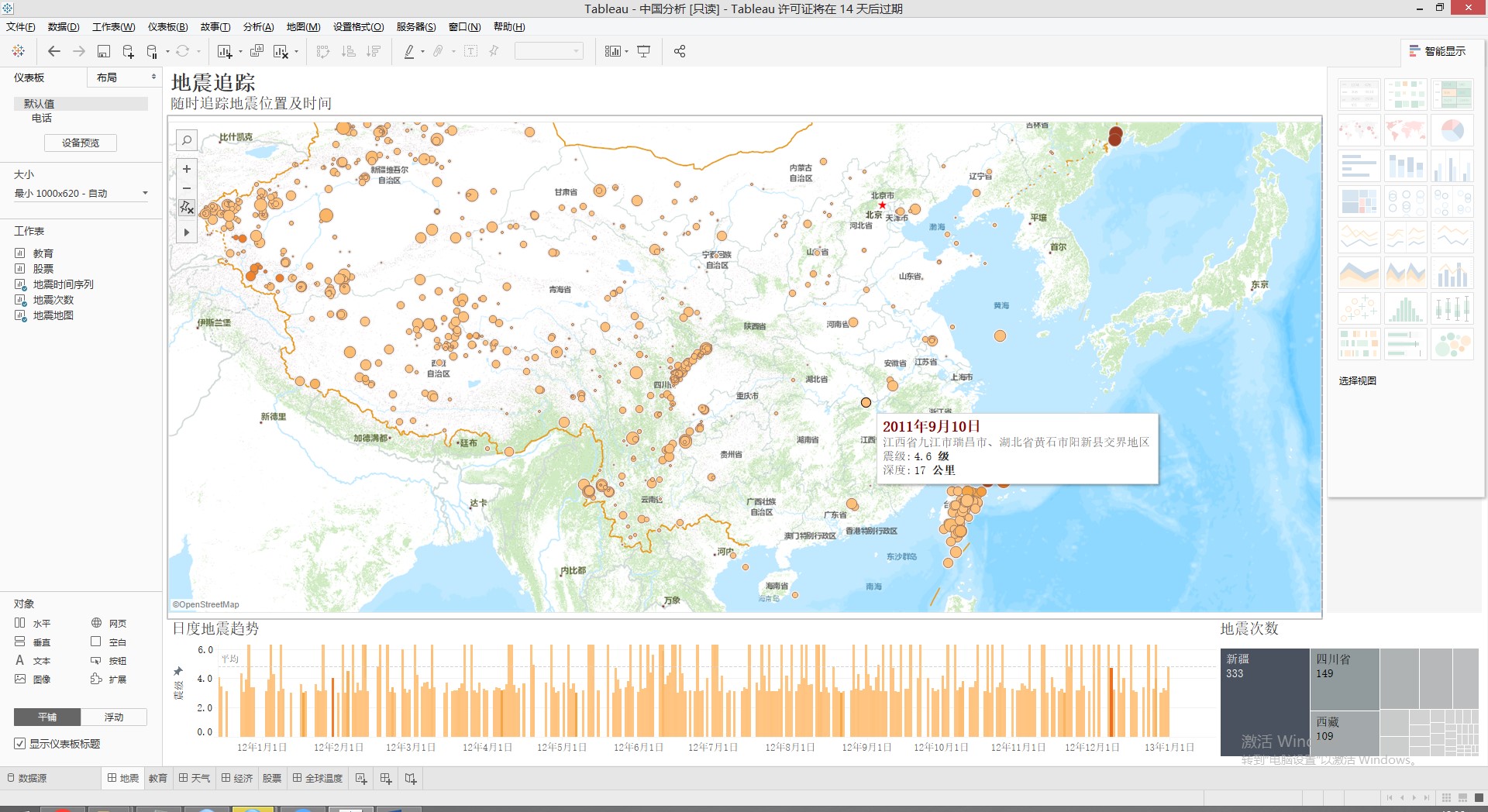Zoom in on the map
The width and height of the screenshot is (1488, 812).
pos(187,169)
